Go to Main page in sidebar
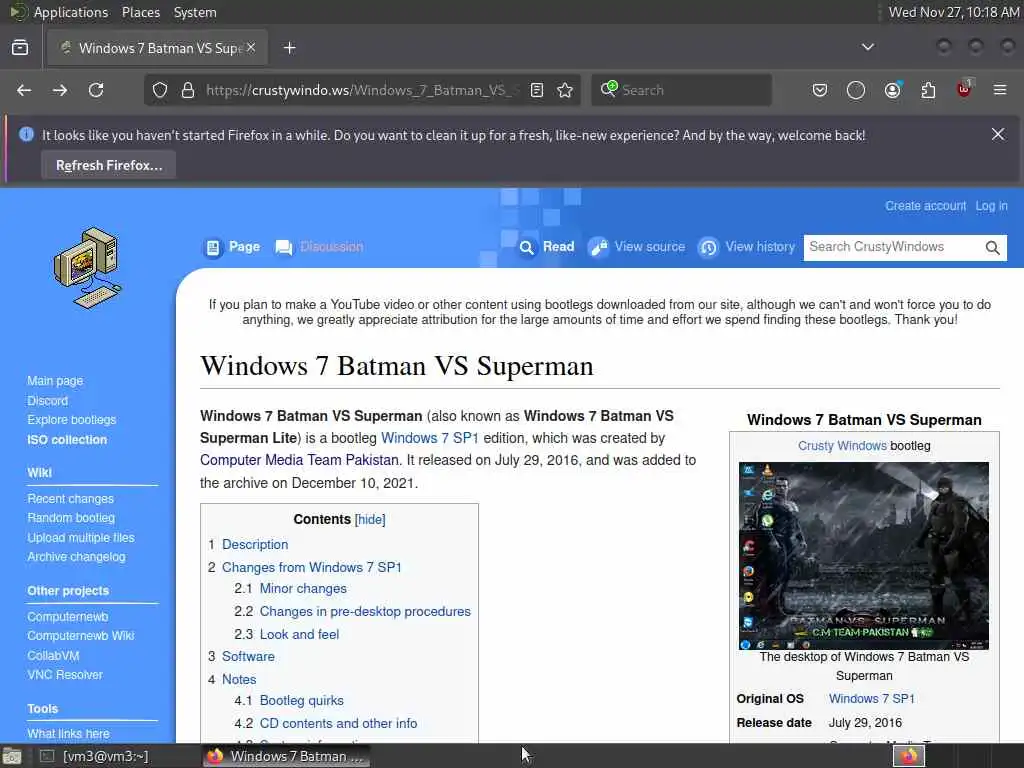The image size is (1024, 768). (55, 381)
